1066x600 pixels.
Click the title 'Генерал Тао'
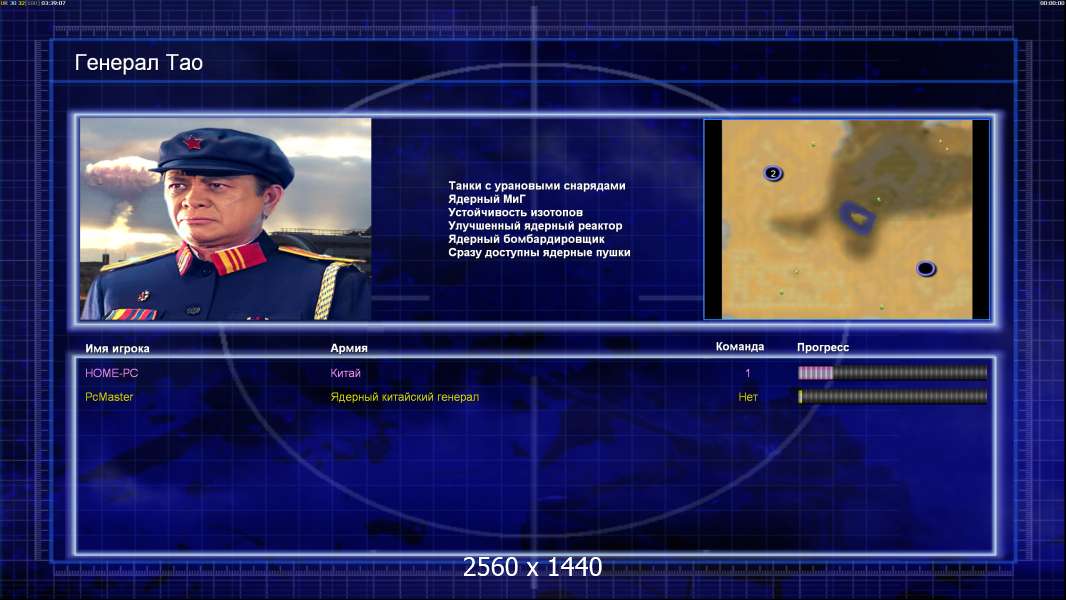pyautogui.click(x=139, y=63)
